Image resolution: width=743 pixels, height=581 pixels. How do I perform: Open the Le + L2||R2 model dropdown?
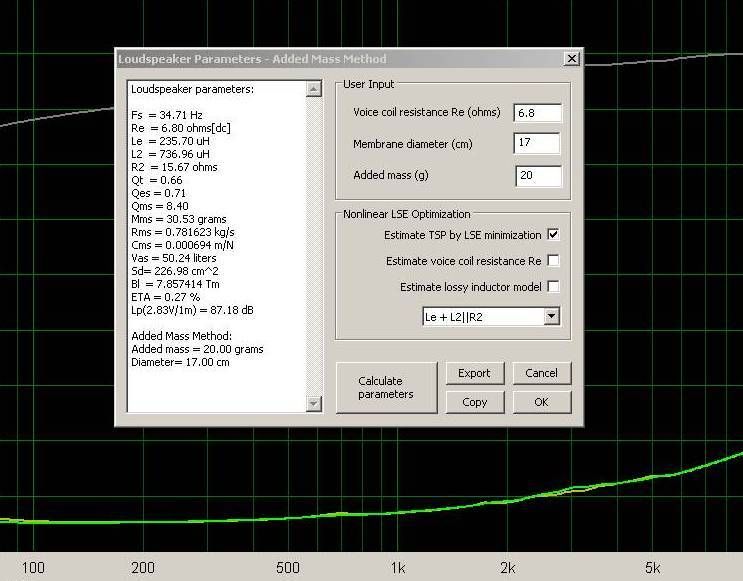click(551, 317)
